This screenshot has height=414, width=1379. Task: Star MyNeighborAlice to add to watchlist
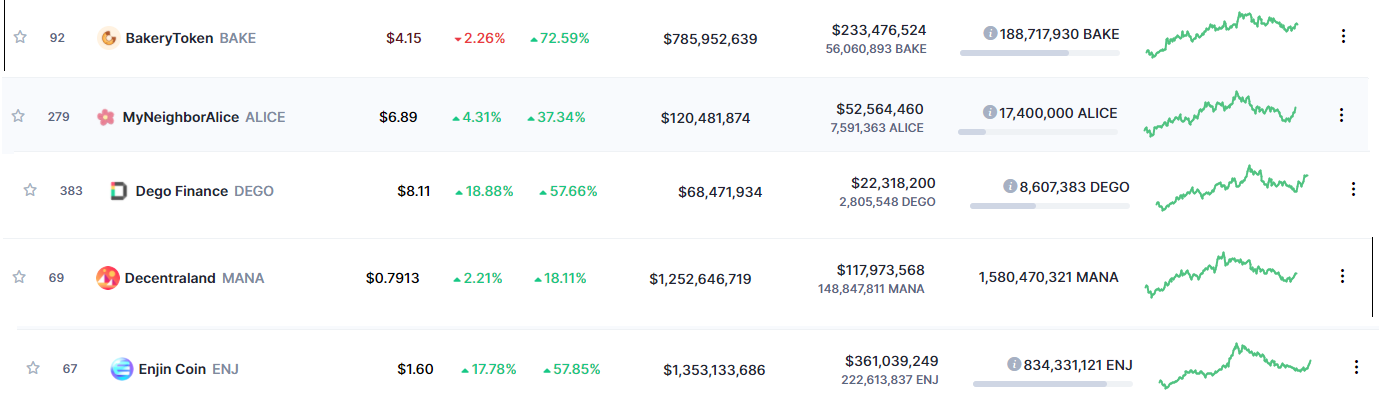pos(18,116)
